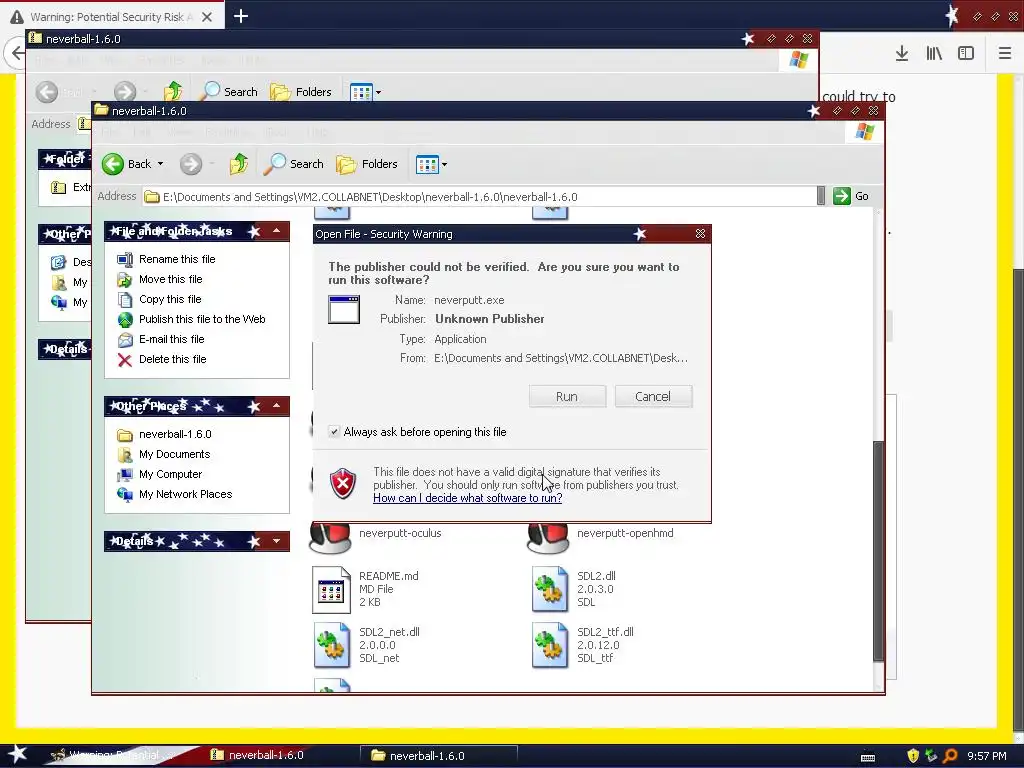Click the green Back arrow in front window
The image size is (1024, 768).
click(x=112, y=164)
